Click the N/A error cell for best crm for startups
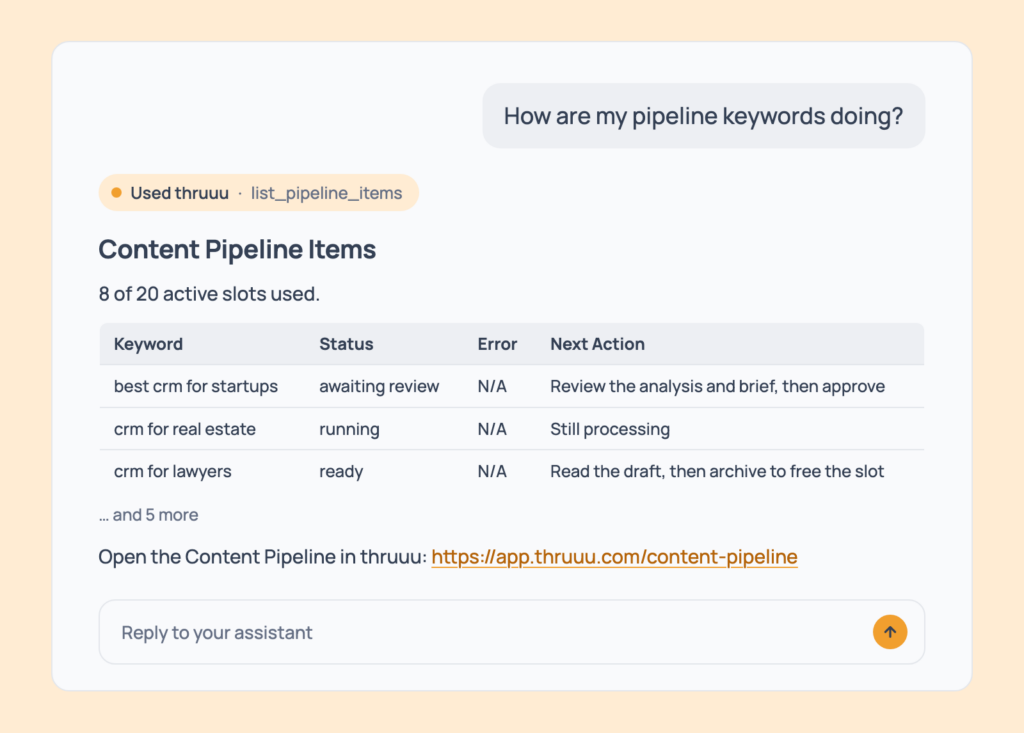 pos(492,386)
